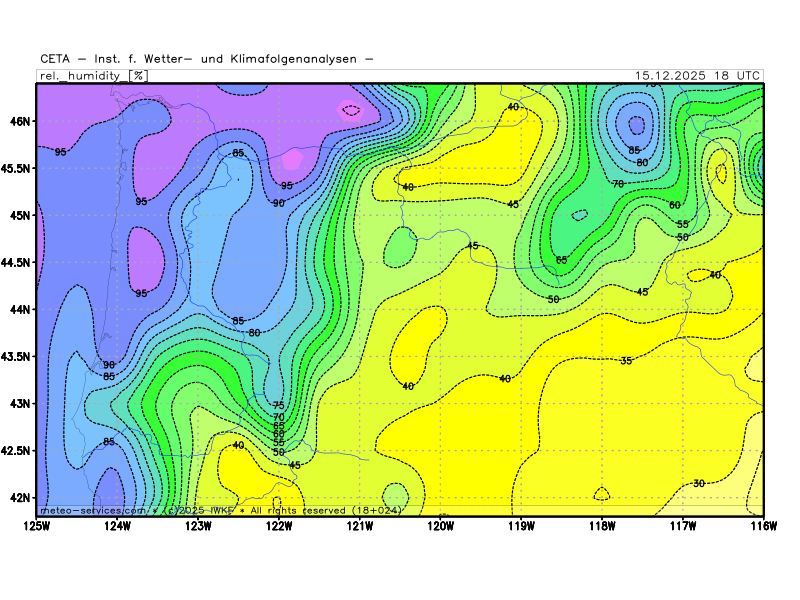Image resolution: width=800 pixels, height=600 pixels.
Task: Click the 116W longitude axis label
Action: pos(763,525)
